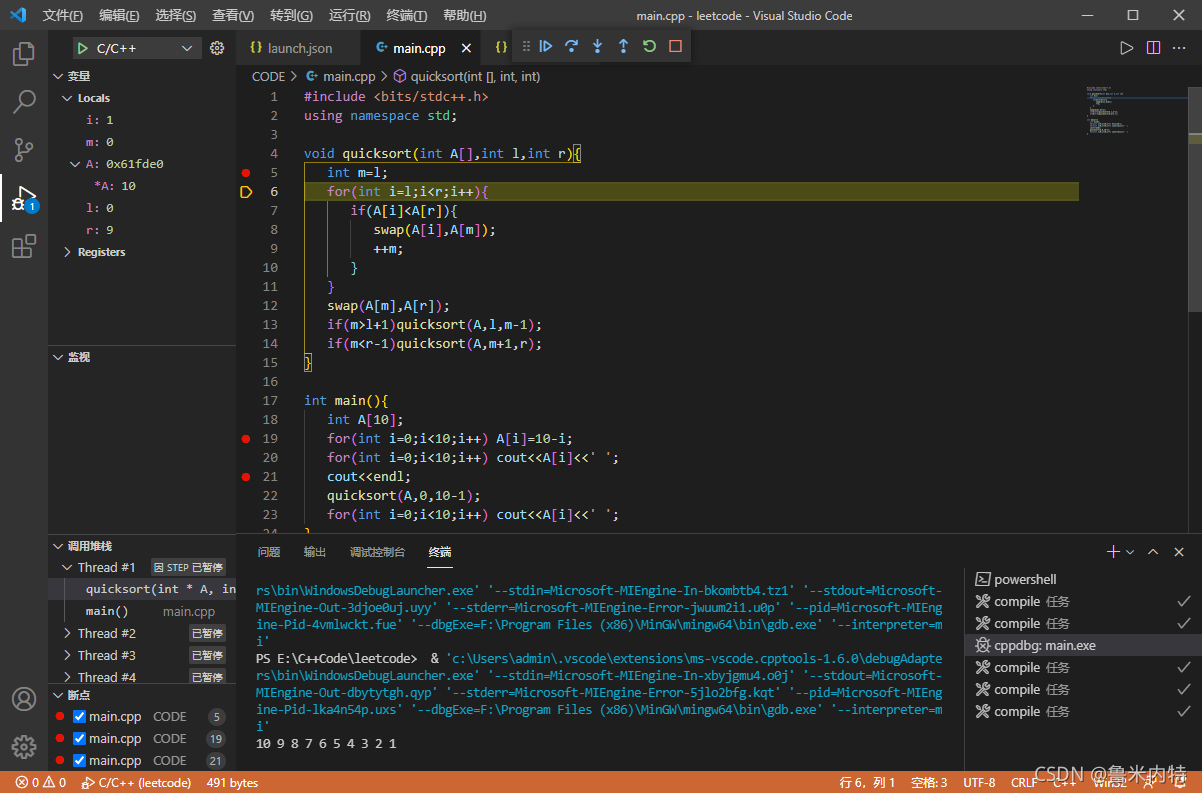Uncheck the breakpoint for main.cpp line 19
The height and width of the screenshot is (793, 1202).
[x=82, y=738]
